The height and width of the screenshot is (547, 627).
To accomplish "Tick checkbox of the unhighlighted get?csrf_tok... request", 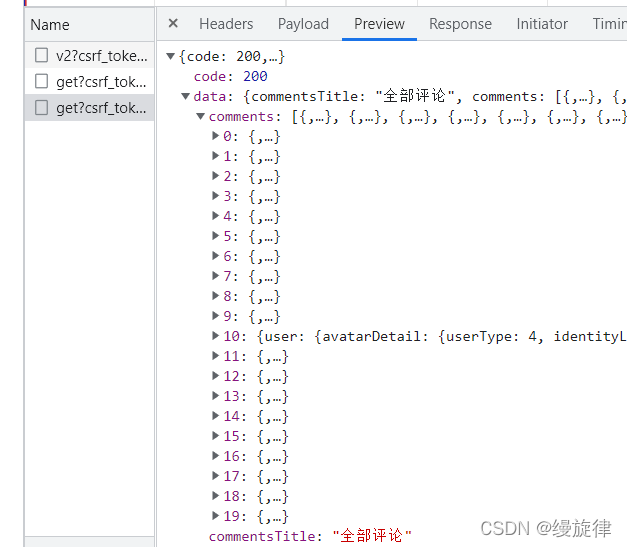I will click(x=42, y=81).
